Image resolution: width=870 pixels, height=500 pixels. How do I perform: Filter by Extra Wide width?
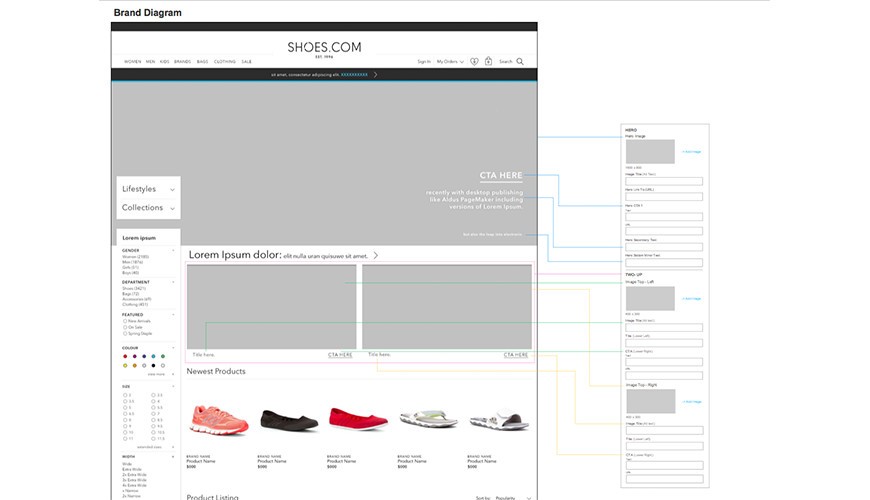[131, 469]
